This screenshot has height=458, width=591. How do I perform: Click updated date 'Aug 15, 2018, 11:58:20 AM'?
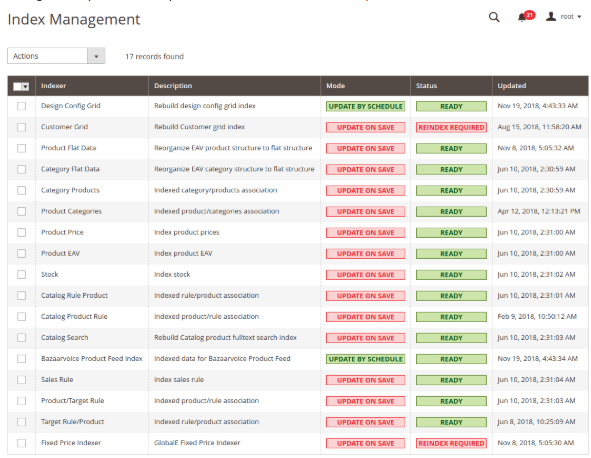(539, 127)
